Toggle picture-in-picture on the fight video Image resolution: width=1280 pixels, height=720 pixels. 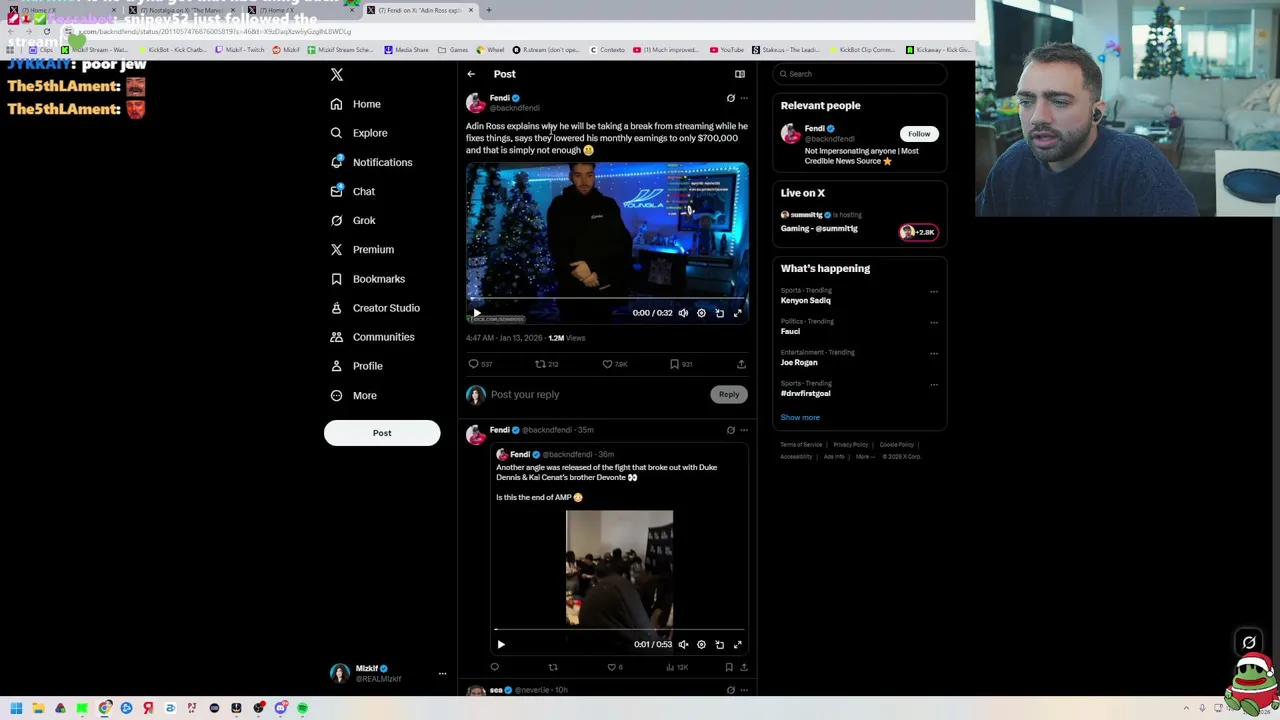click(x=719, y=645)
